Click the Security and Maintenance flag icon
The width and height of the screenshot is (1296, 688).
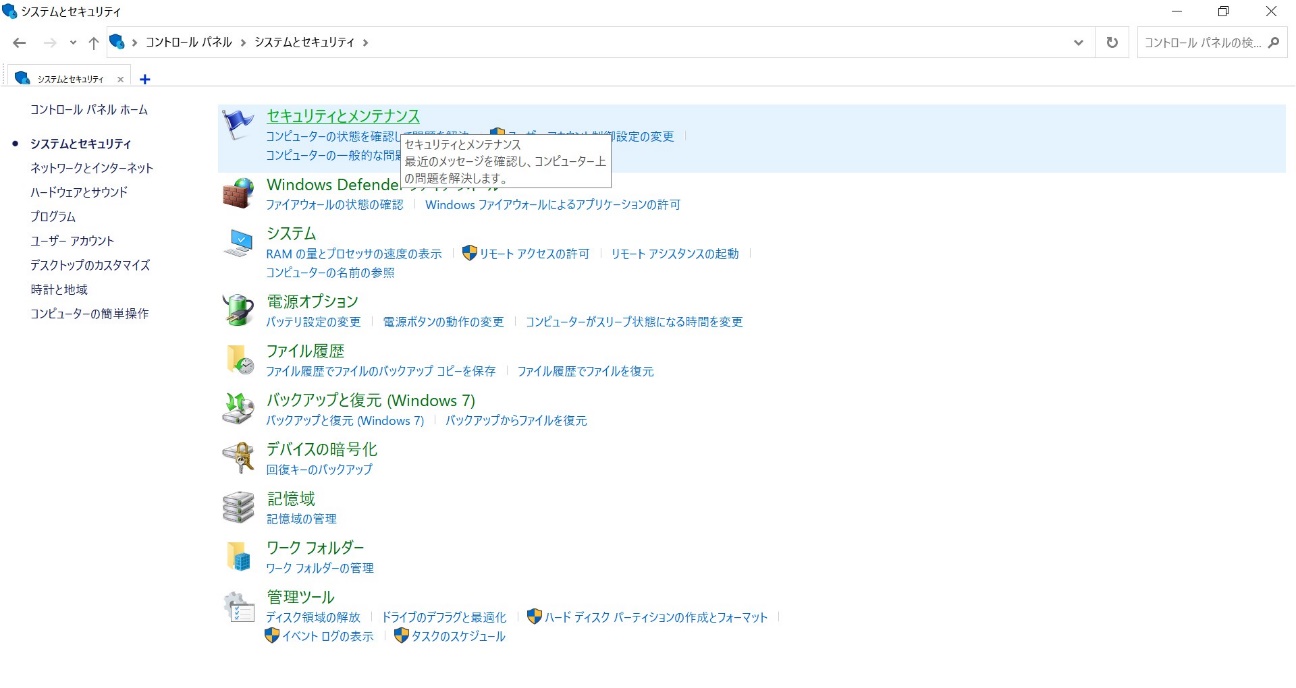(x=237, y=122)
